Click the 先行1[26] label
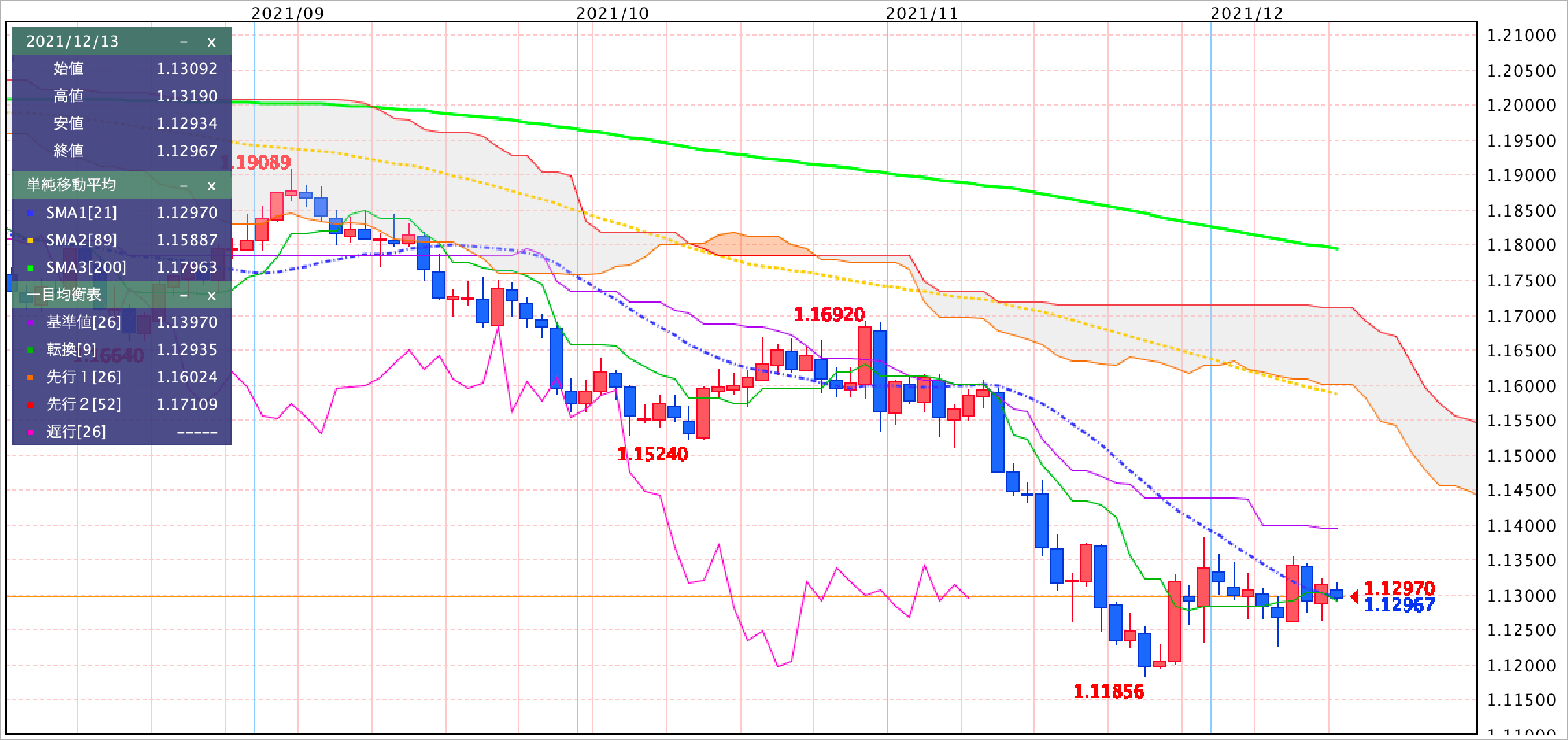 coord(84,378)
